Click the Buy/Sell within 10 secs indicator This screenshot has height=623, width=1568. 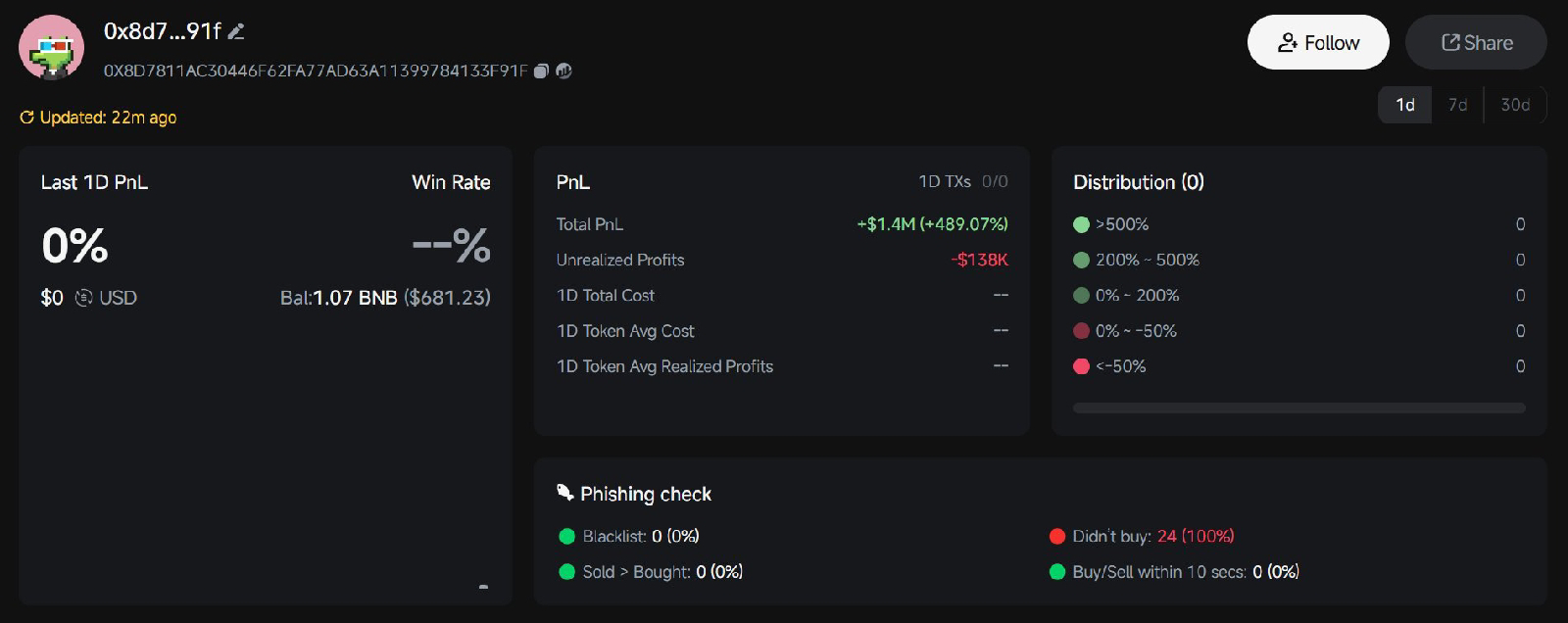[x=1057, y=572]
